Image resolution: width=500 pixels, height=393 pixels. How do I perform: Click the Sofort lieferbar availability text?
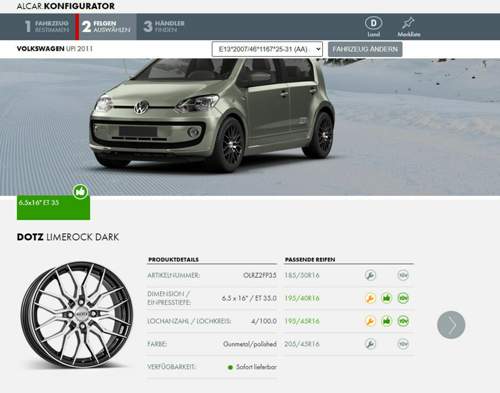coord(256,367)
